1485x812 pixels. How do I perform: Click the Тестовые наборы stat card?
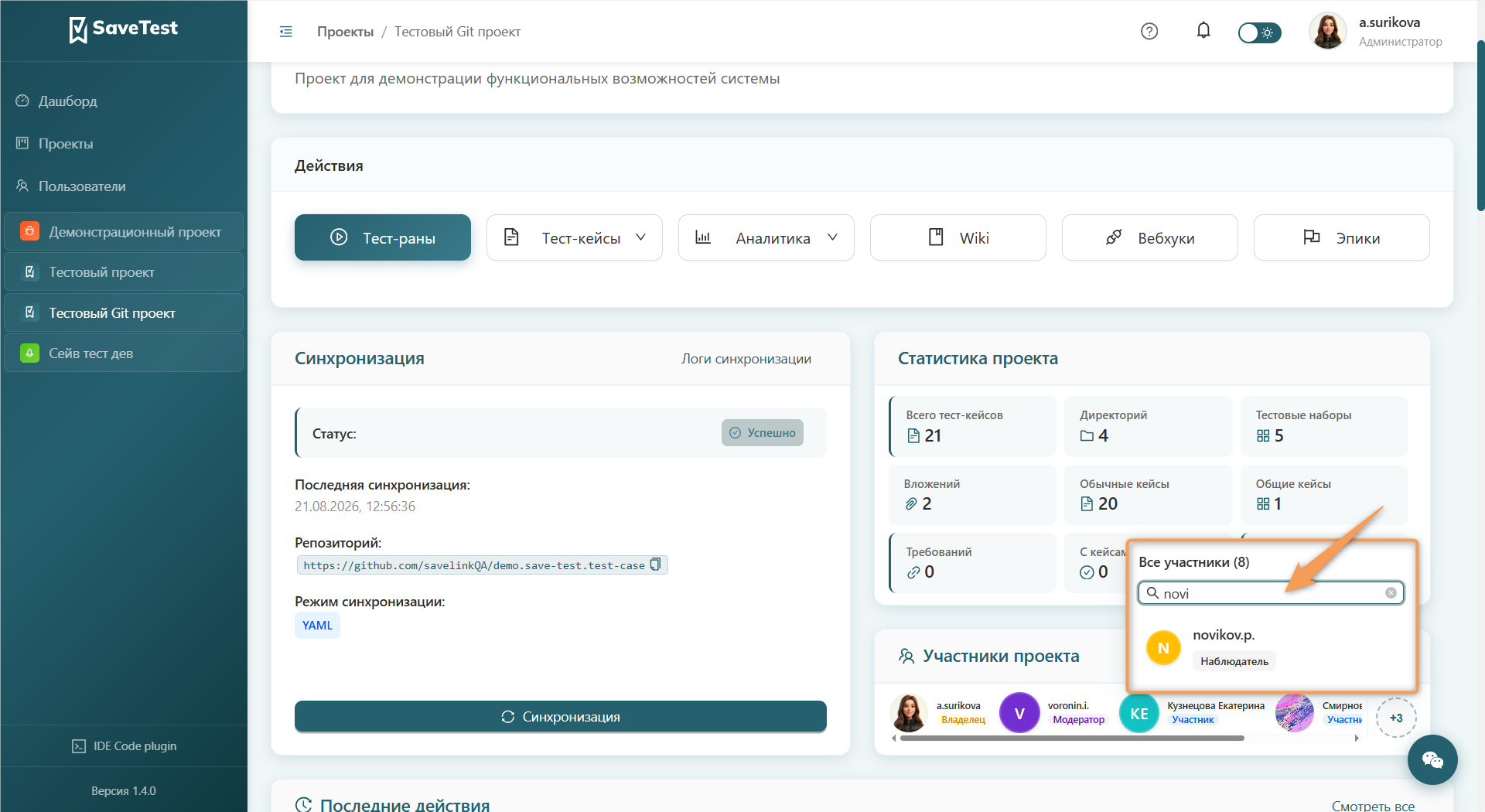point(1324,426)
